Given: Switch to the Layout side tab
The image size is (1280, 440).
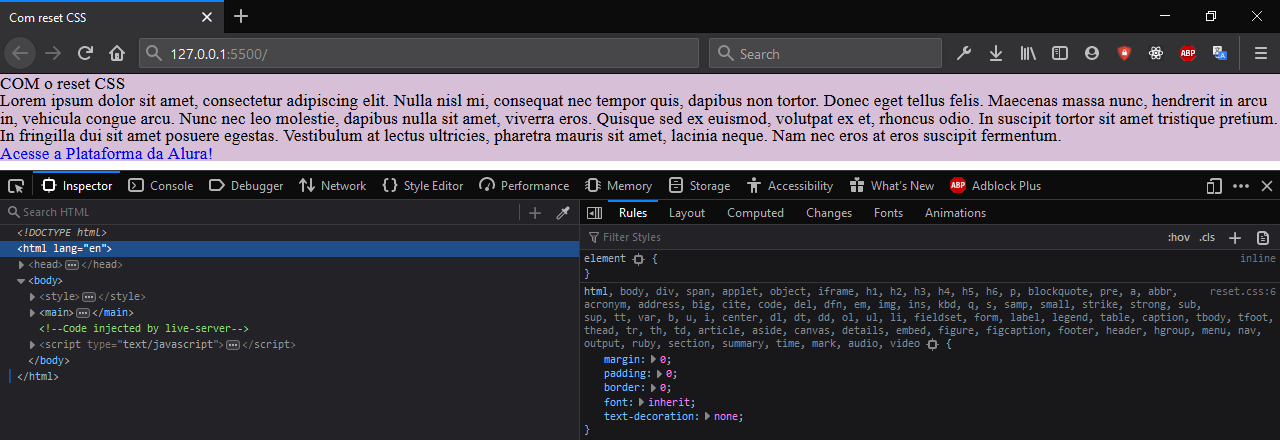Looking at the screenshot, I should click(687, 213).
